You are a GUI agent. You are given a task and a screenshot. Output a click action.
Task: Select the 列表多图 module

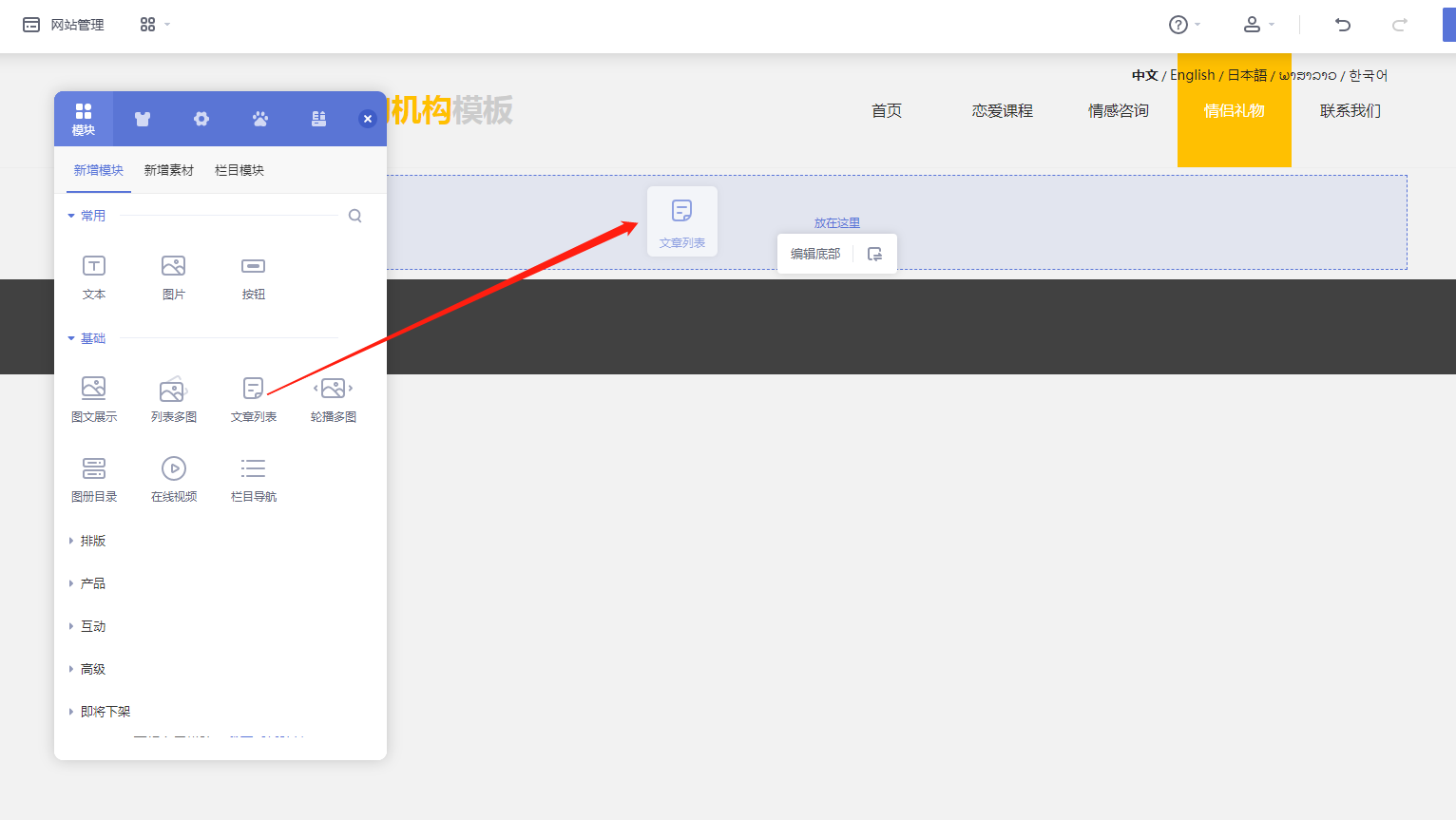click(174, 399)
